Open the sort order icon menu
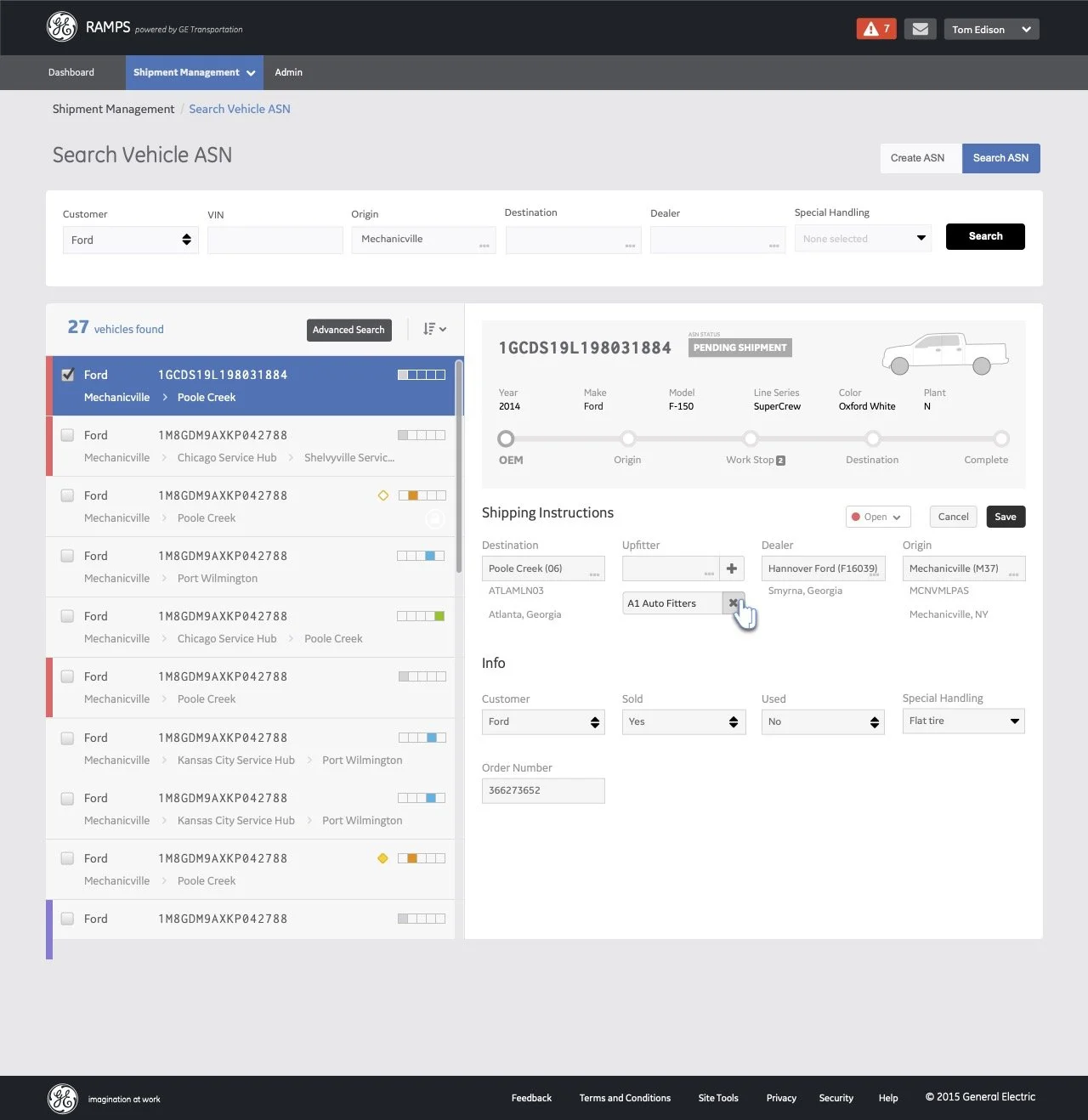1088x1120 pixels. point(434,329)
